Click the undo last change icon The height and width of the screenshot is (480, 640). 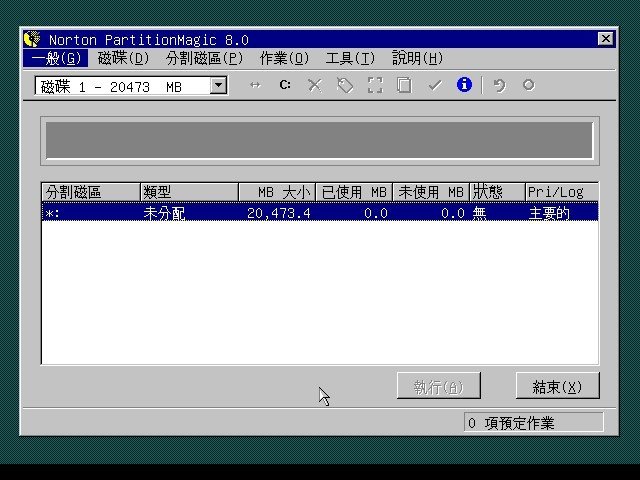[x=499, y=85]
